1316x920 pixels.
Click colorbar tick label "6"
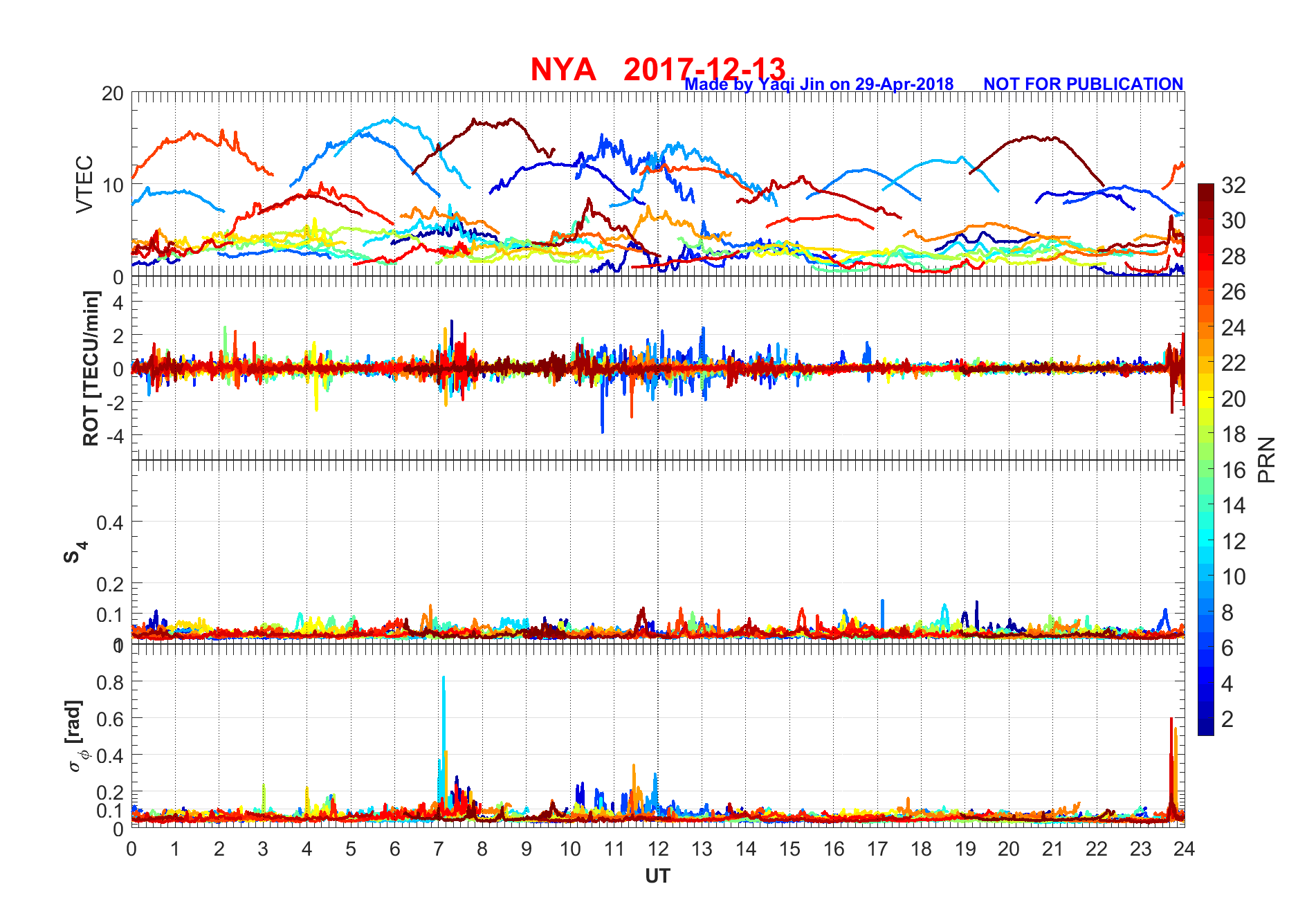pos(1227,647)
